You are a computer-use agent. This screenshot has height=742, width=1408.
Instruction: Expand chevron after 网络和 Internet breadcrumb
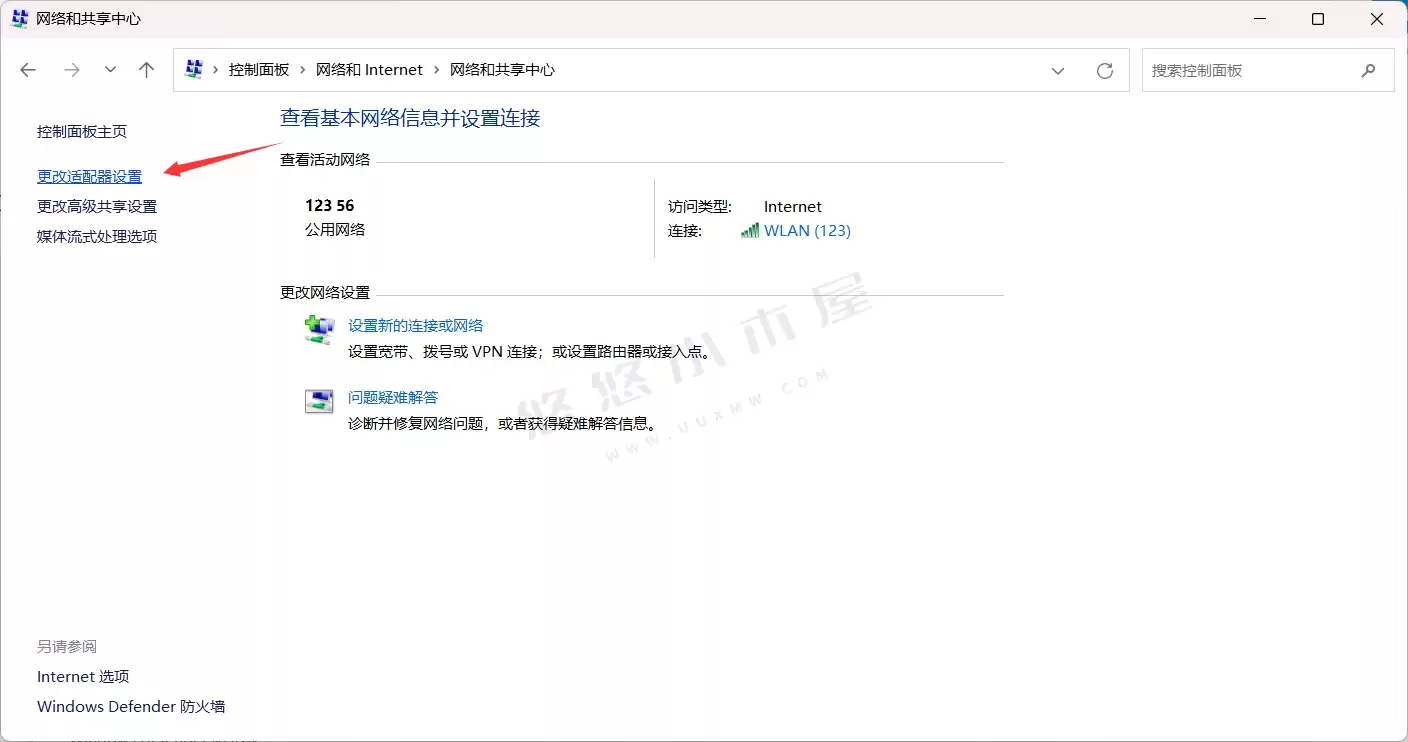tap(437, 70)
